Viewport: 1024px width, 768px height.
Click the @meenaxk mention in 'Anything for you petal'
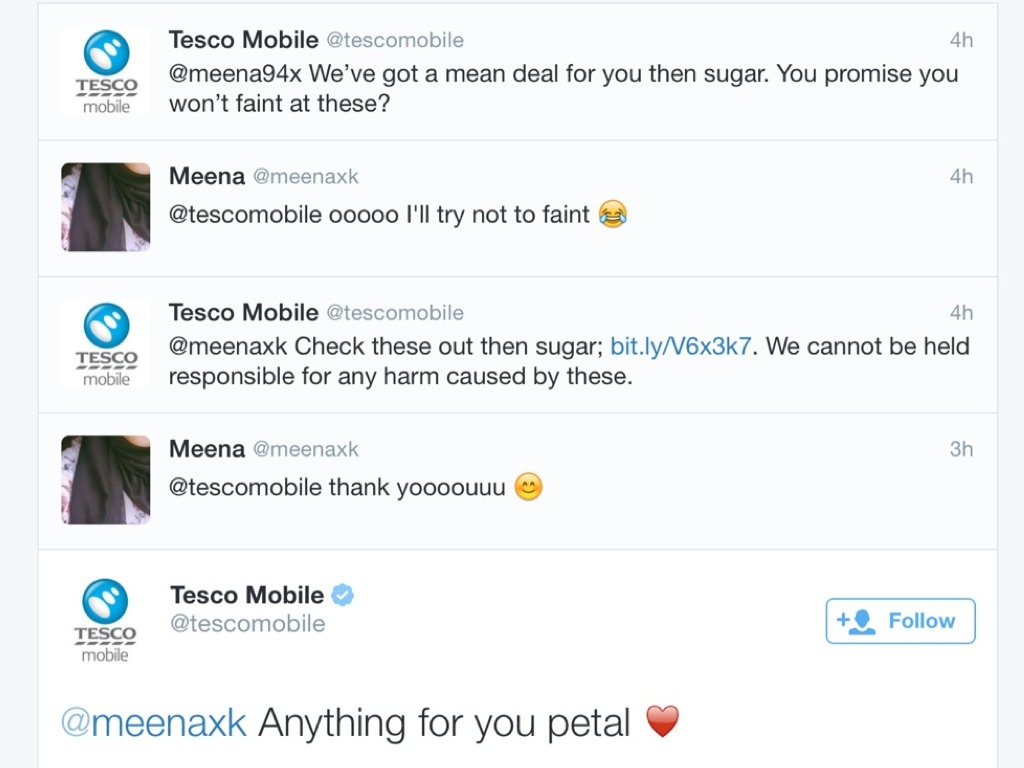(154, 723)
